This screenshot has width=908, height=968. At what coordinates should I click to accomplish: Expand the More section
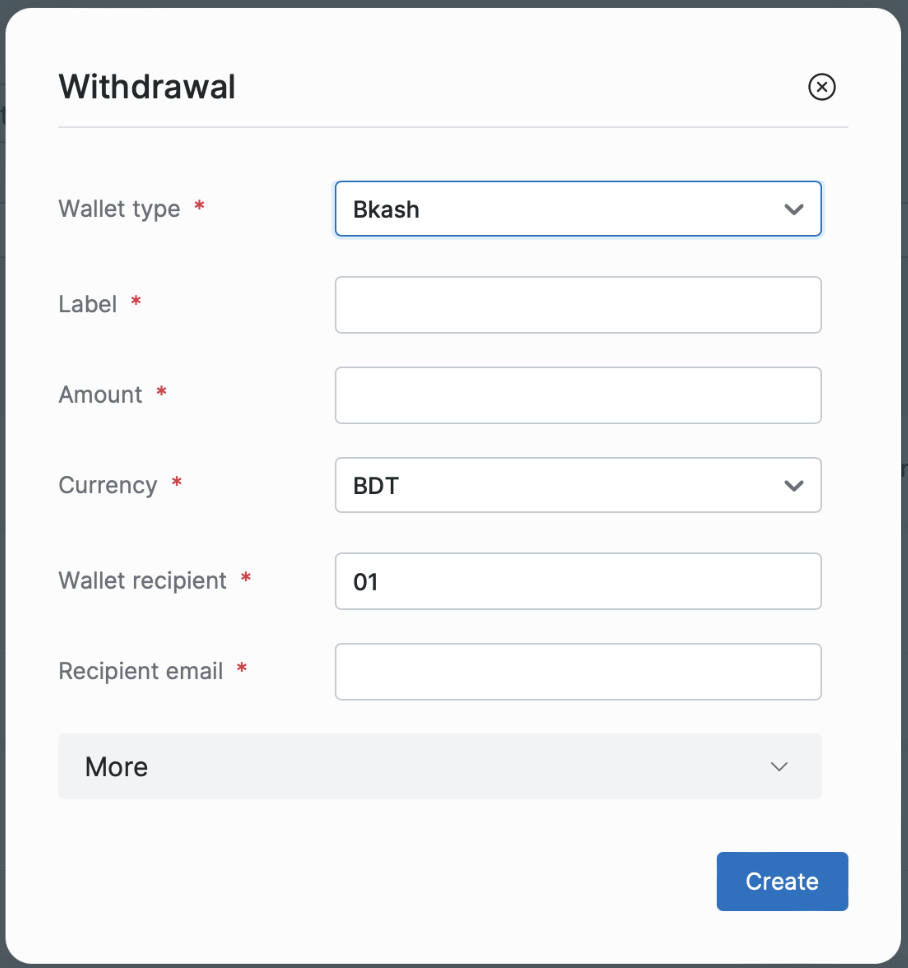tap(440, 767)
